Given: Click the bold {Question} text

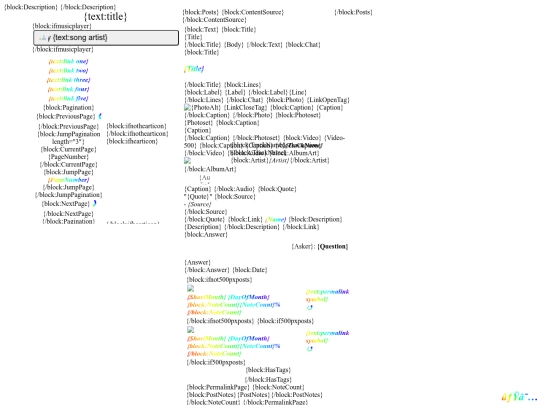Looking at the screenshot, I should tap(333, 246).
